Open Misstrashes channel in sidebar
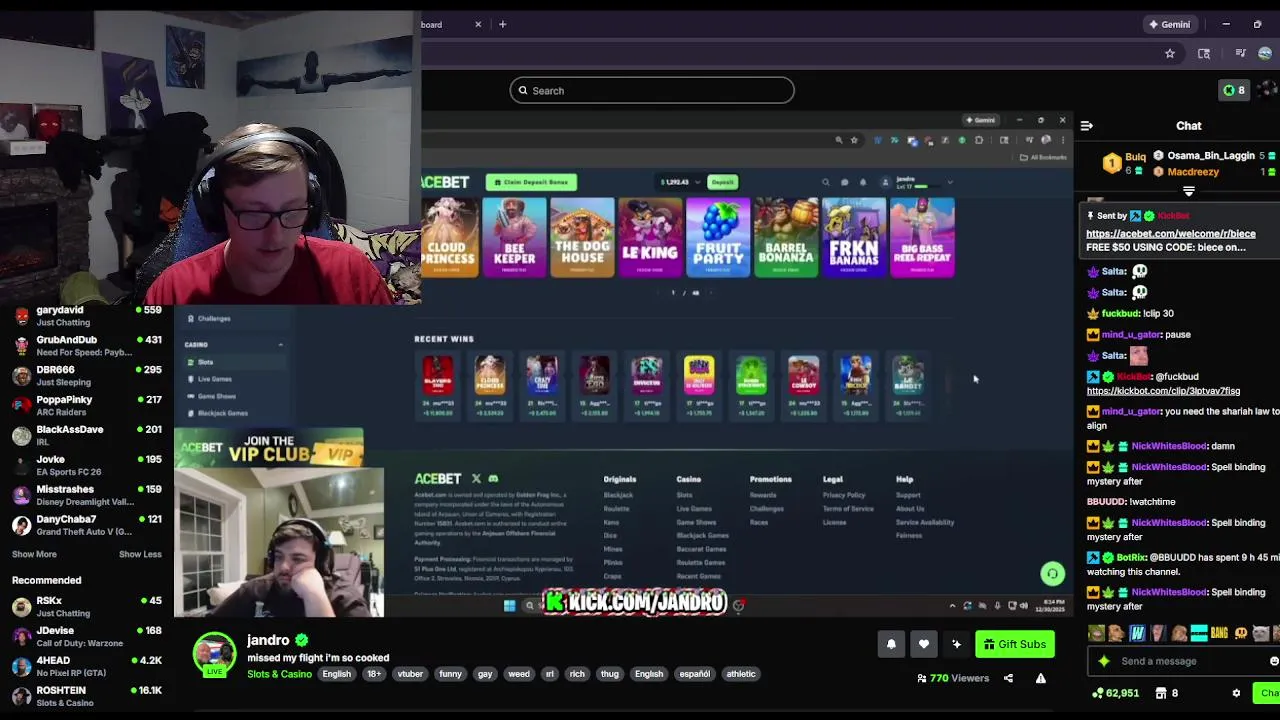 (87, 496)
